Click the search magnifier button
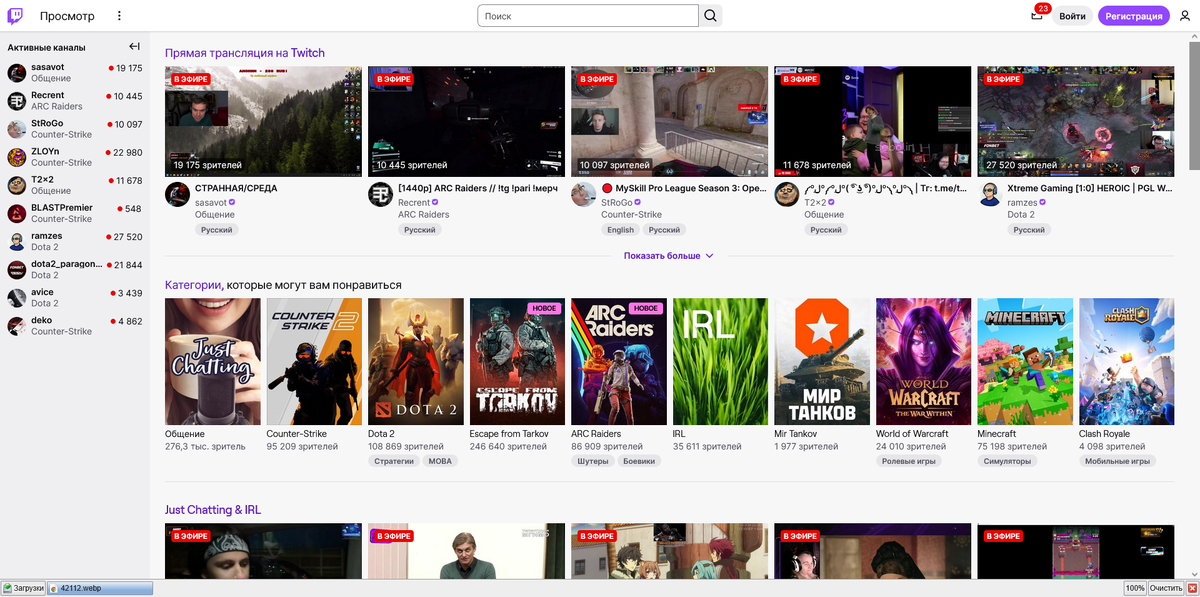Image resolution: width=1200 pixels, height=597 pixels. pyautogui.click(x=711, y=16)
